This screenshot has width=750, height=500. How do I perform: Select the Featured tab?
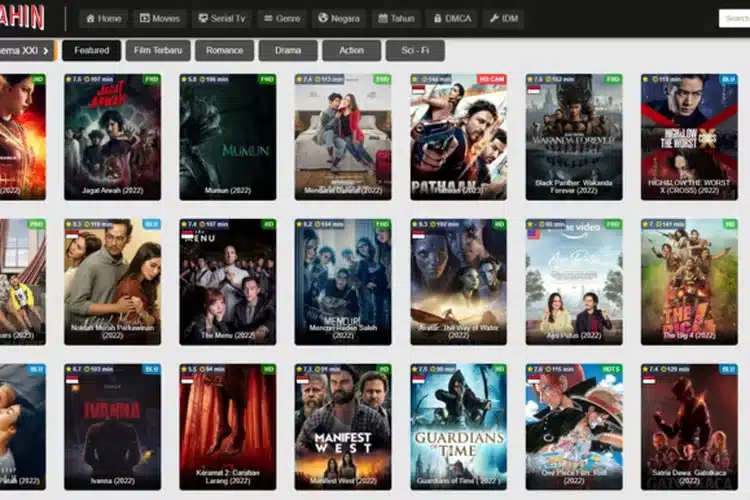(91, 50)
